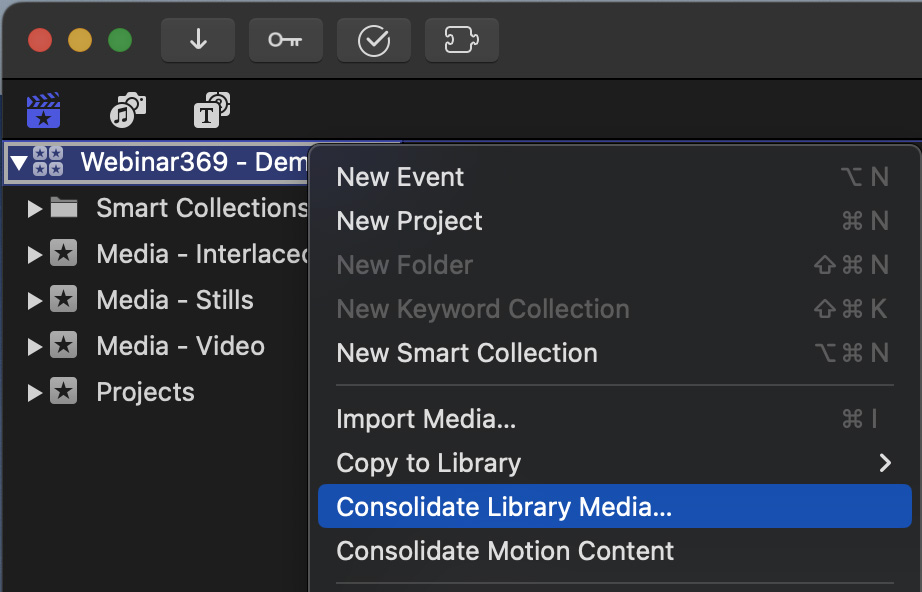Choose Consolidate Motion Content option
Image resolution: width=922 pixels, height=592 pixels.
pyautogui.click(x=505, y=551)
